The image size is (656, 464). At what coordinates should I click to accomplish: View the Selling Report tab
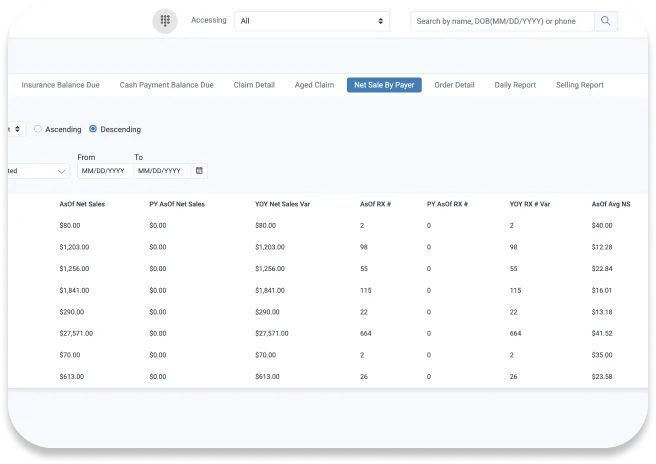tap(579, 85)
